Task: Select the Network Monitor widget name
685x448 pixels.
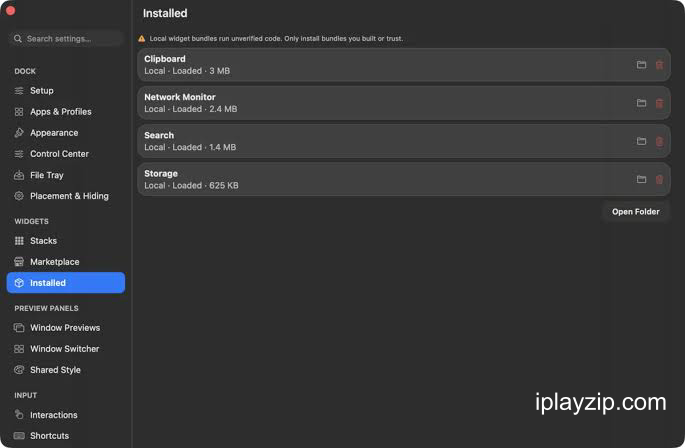Action: 180,97
